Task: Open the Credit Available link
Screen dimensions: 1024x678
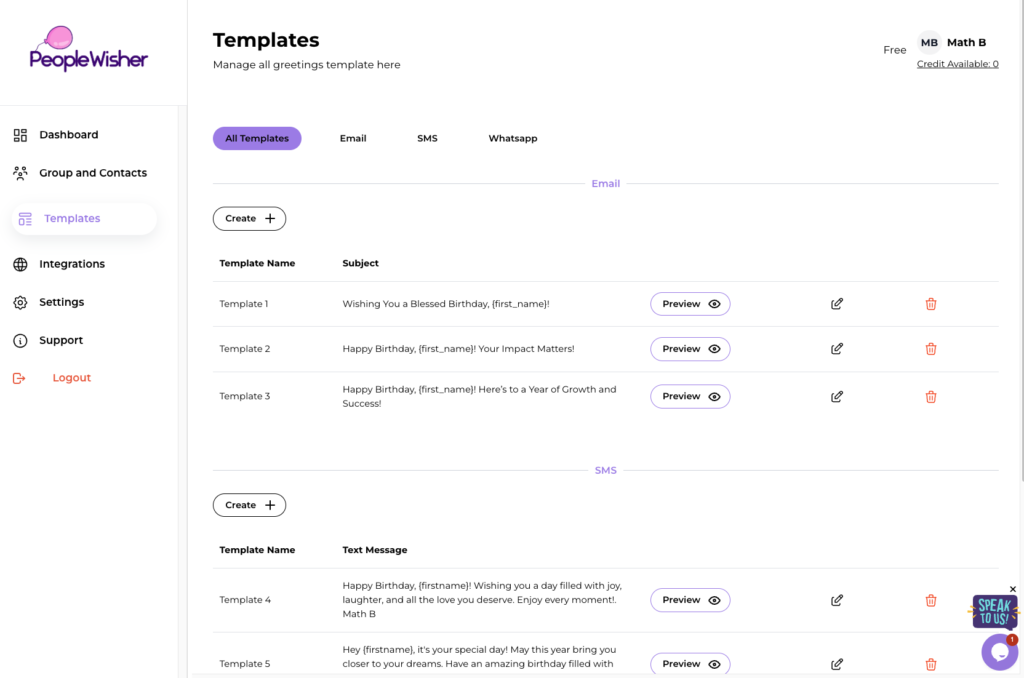Action: [957, 64]
